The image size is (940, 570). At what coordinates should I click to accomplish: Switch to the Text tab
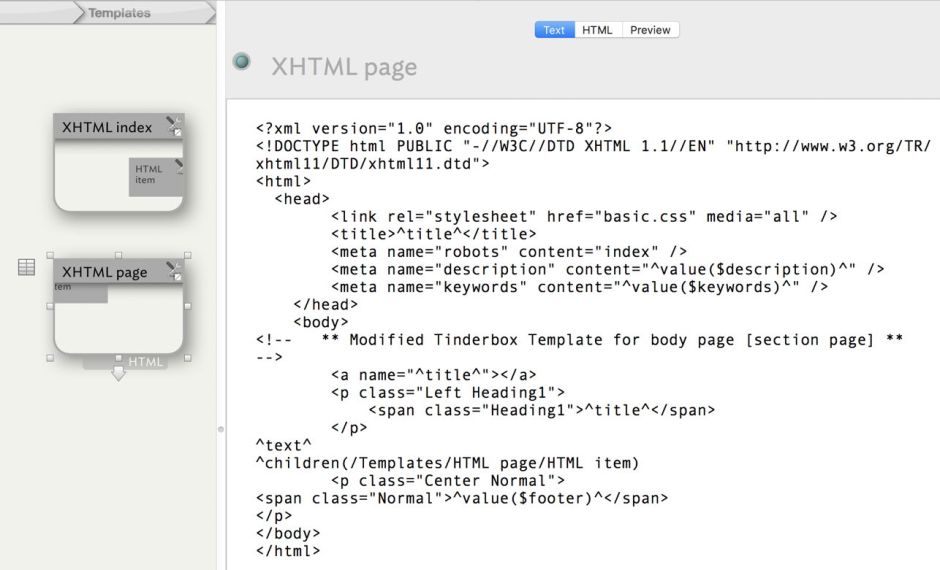tap(554, 30)
